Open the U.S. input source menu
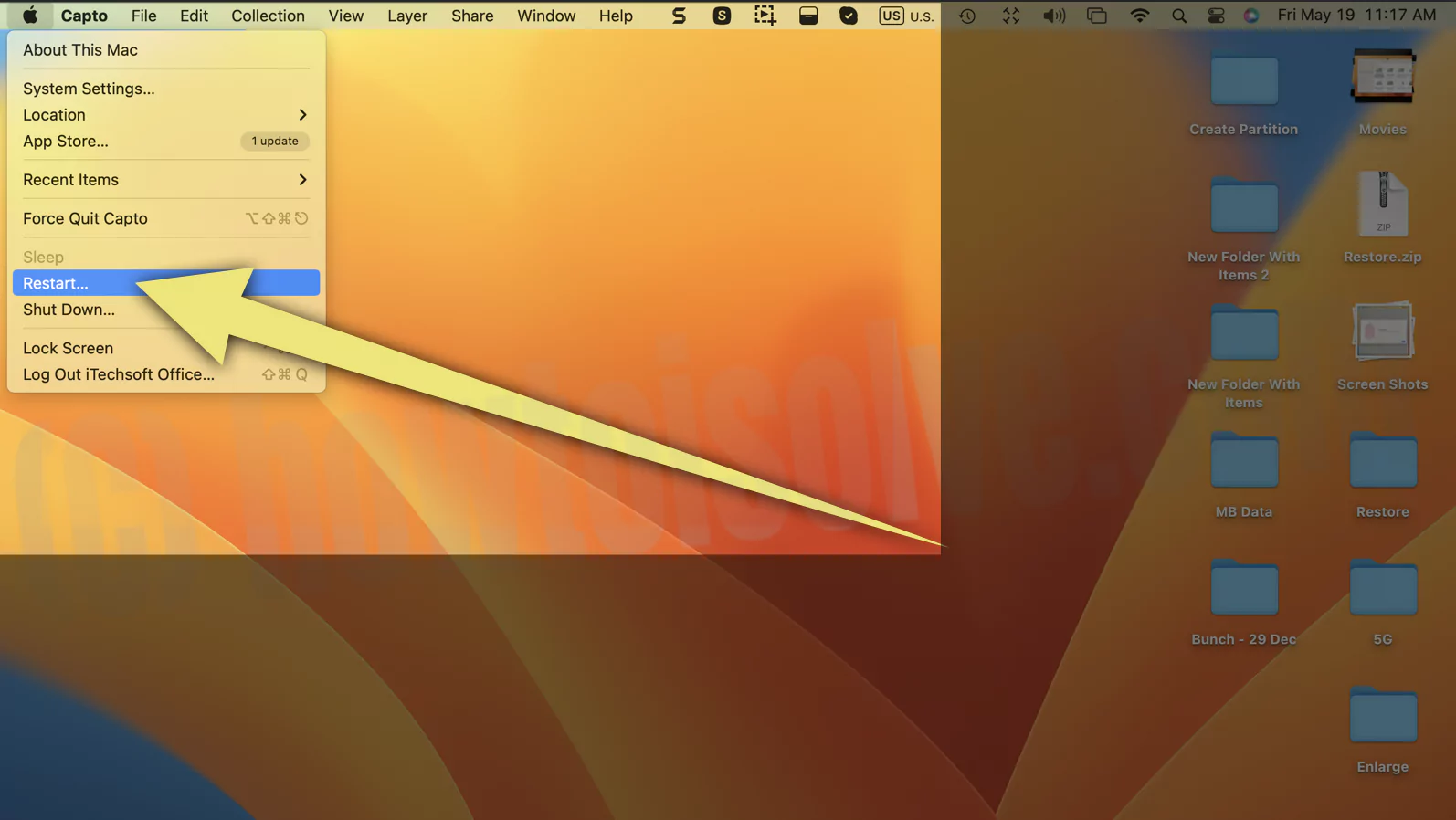The image size is (1456, 820). pyautogui.click(x=906, y=16)
